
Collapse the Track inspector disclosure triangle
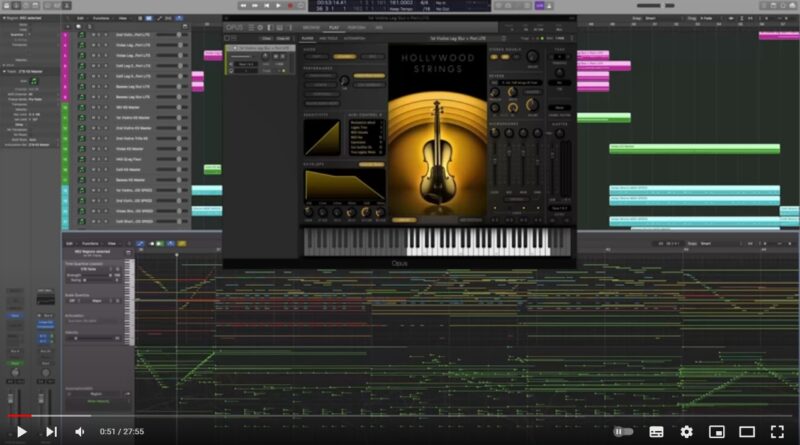[x=4, y=71]
